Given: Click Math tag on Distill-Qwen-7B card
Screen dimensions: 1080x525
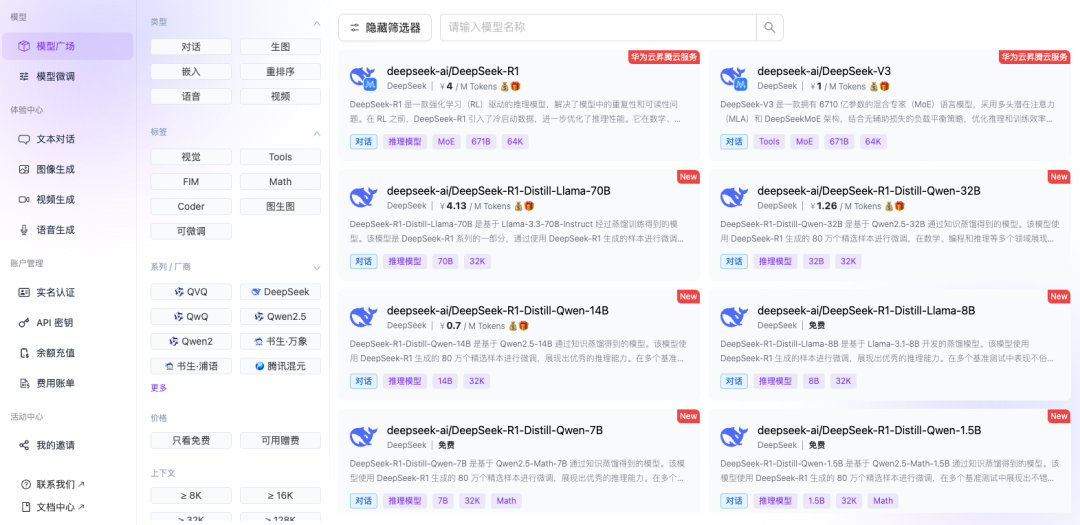Looking at the screenshot, I should tap(506, 501).
